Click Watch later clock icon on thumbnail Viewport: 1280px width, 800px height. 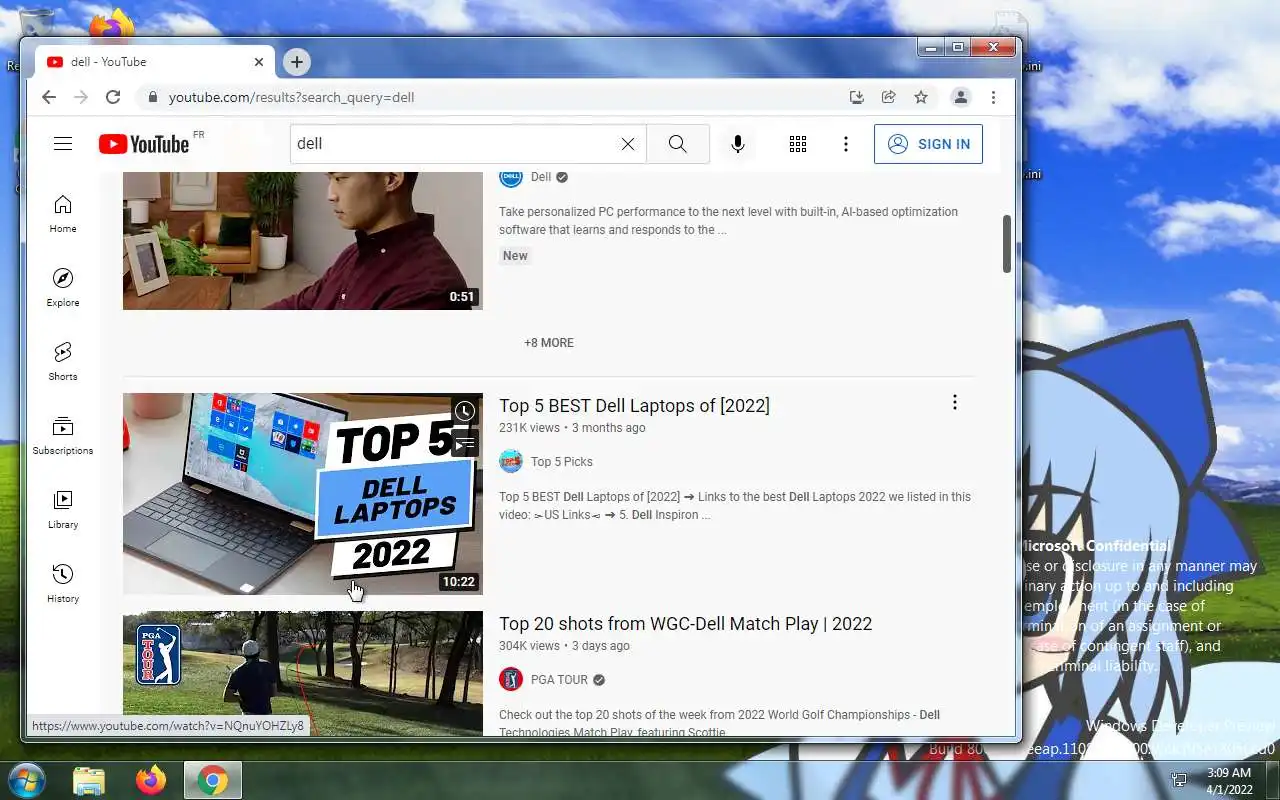465,411
